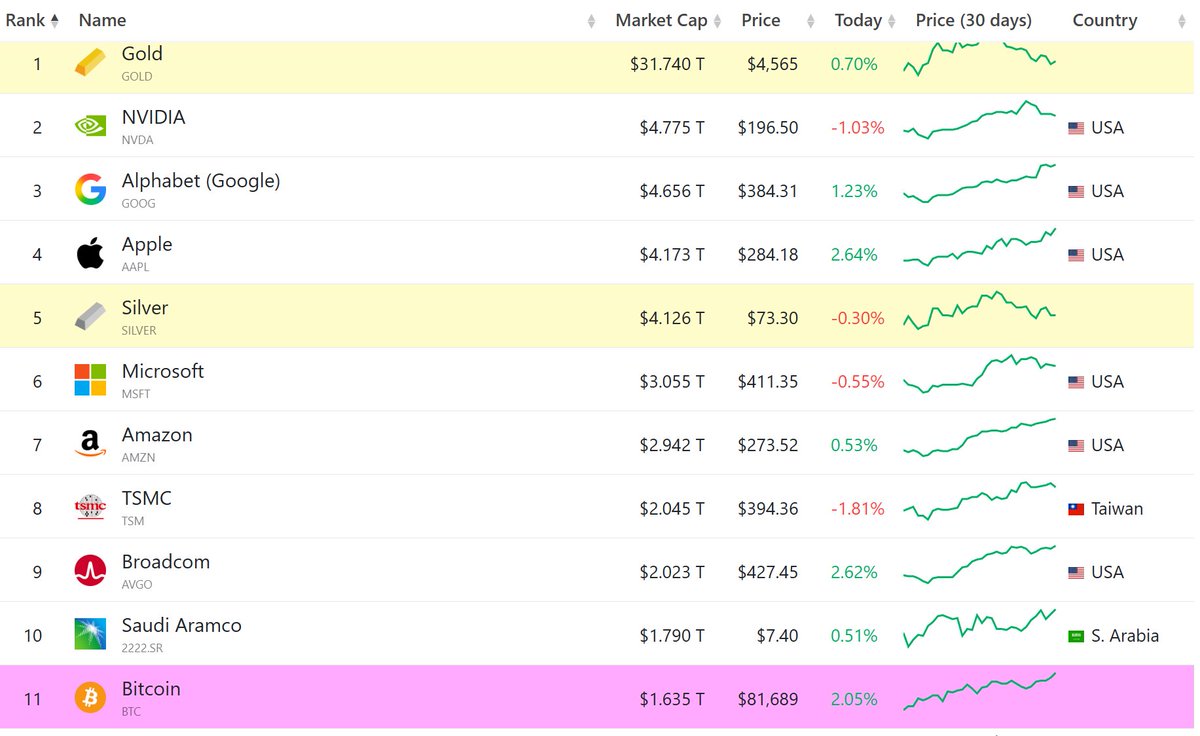Click the Price (30 days) column header
This screenshot has height=736, width=1200.
click(973, 20)
